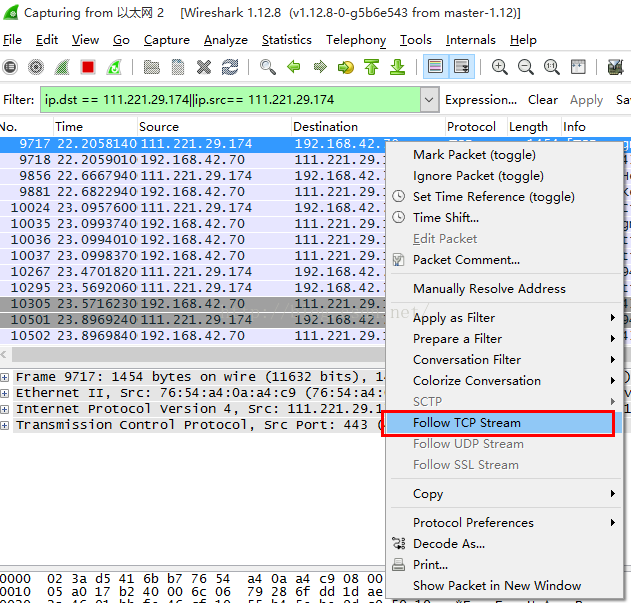Toggle auto scroll in live capture

coord(462,67)
